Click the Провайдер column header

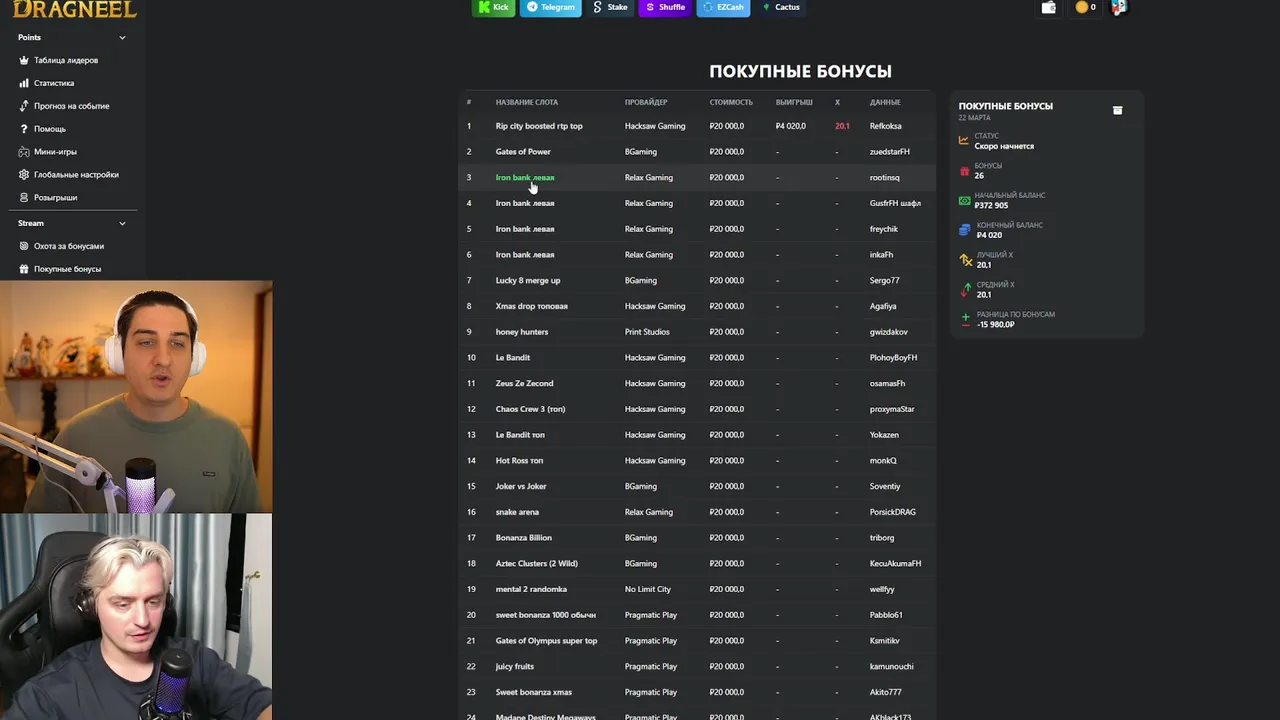pyautogui.click(x=646, y=102)
